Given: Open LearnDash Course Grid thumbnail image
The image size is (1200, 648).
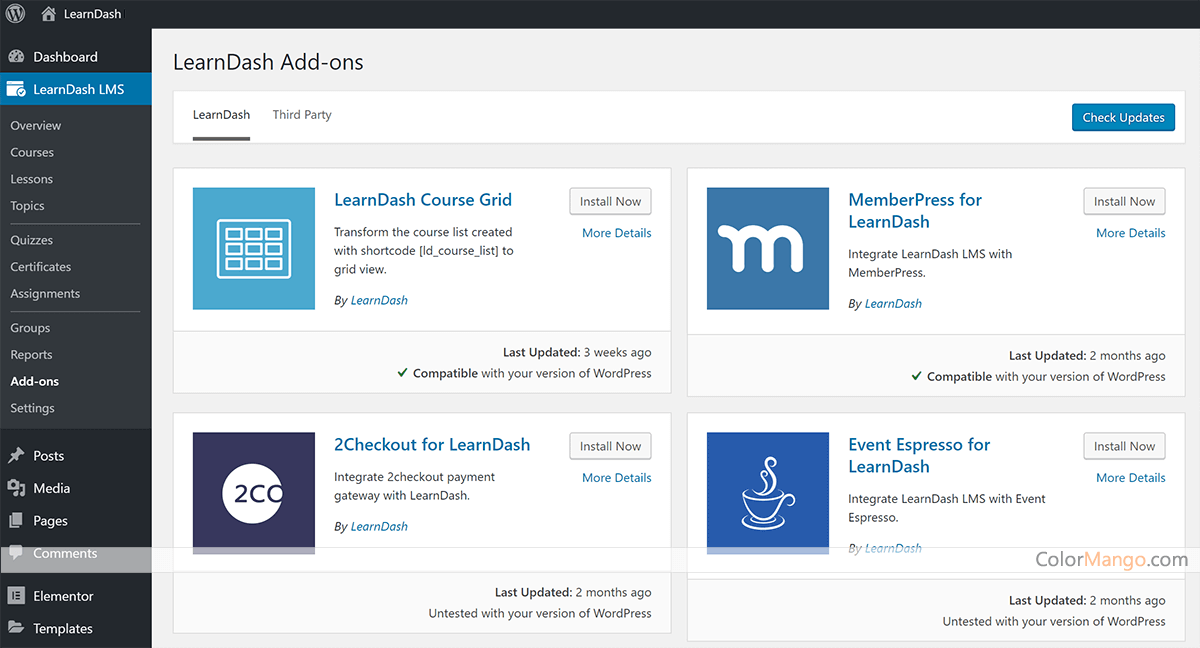Looking at the screenshot, I should (x=254, y=249).
